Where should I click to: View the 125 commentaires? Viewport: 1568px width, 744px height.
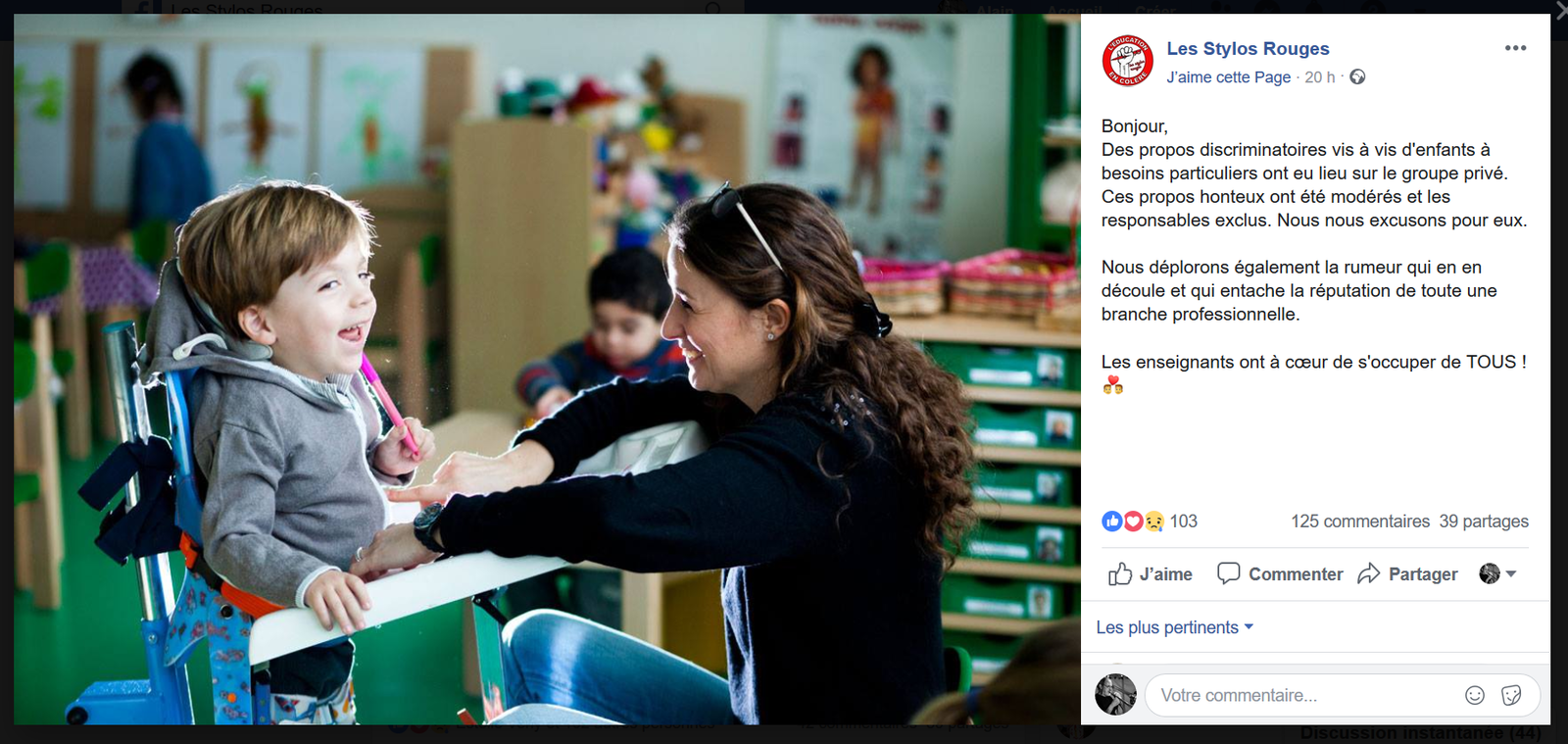click(x=1360, y=521)
